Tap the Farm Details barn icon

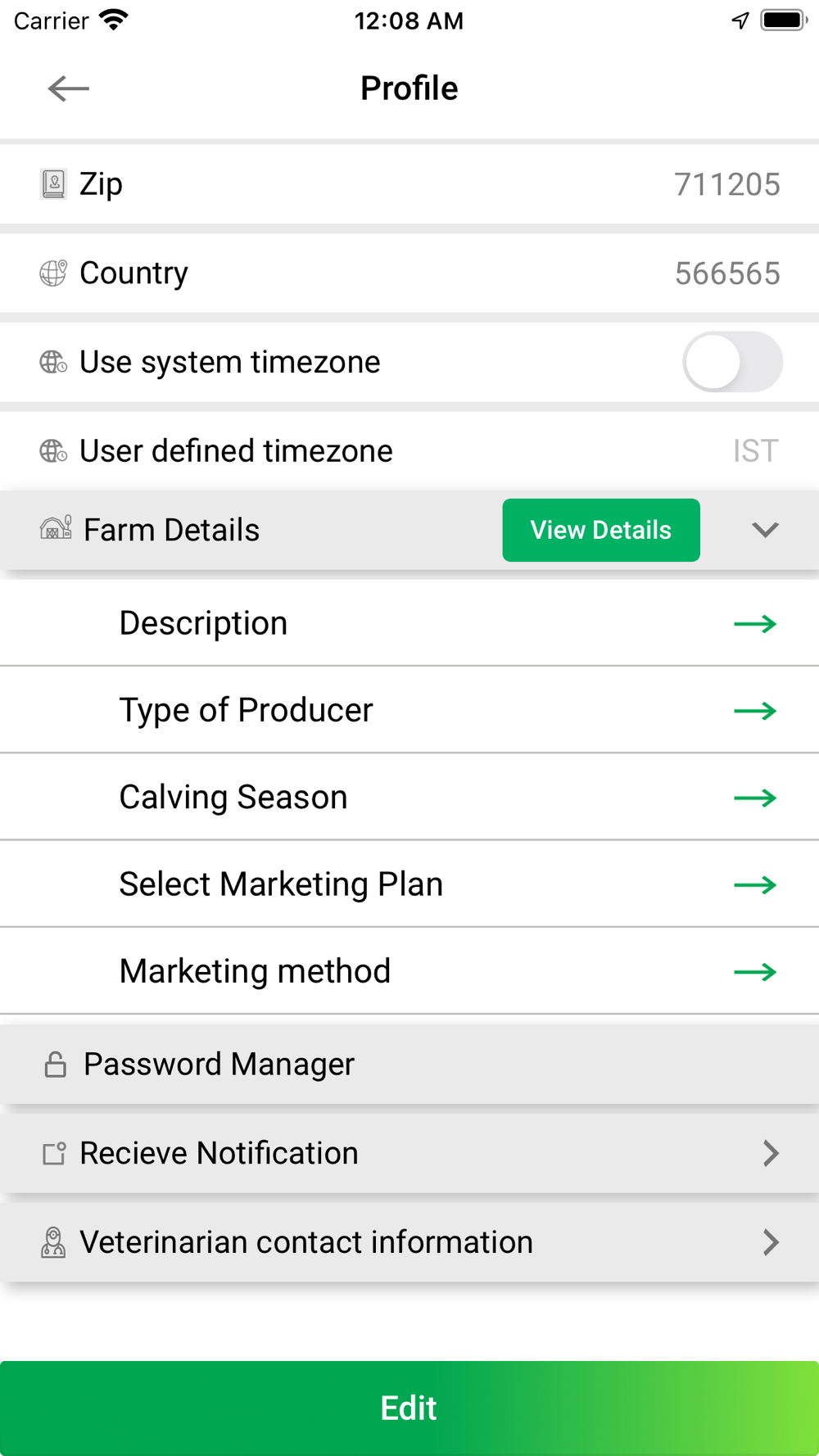56,529
